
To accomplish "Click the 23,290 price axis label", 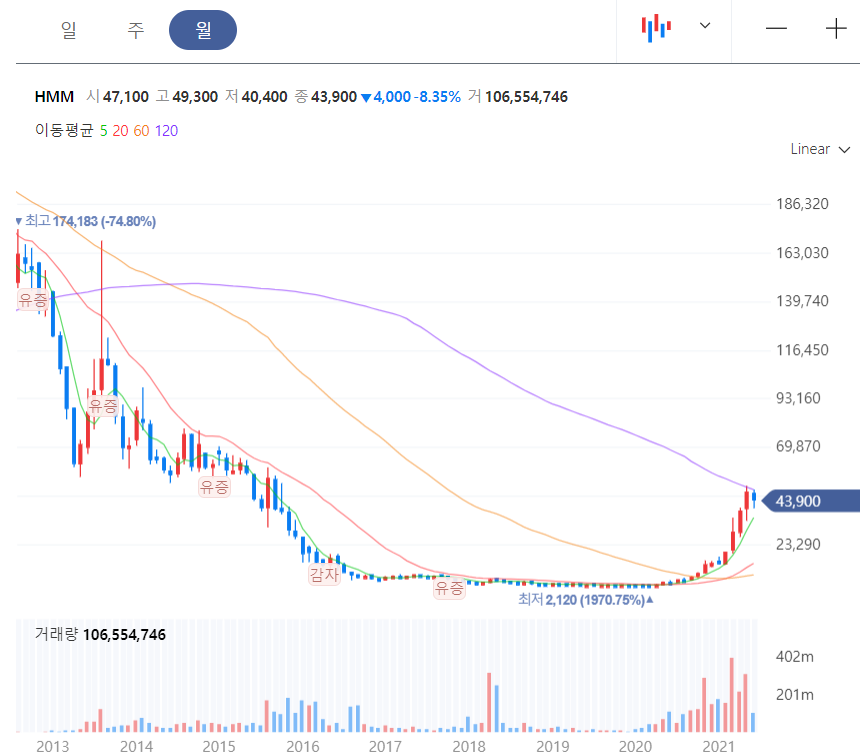I will click(x=798, y=544).
